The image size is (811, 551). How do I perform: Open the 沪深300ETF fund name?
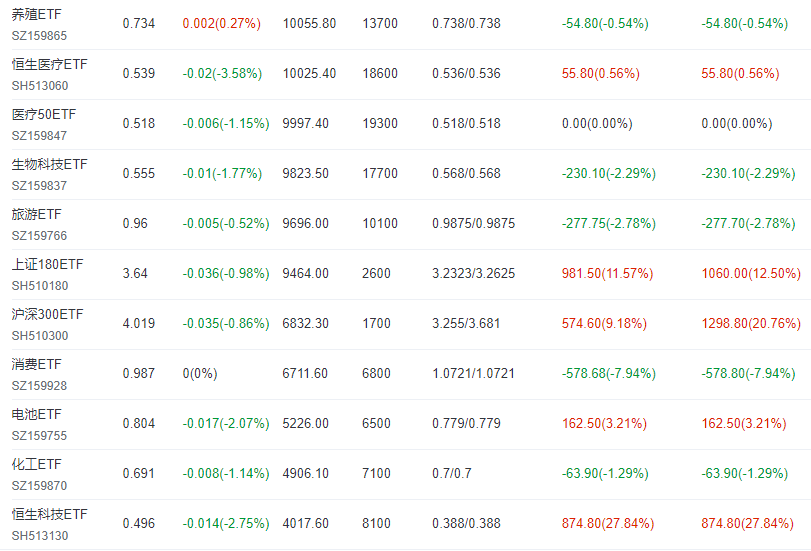pos(47,315)
